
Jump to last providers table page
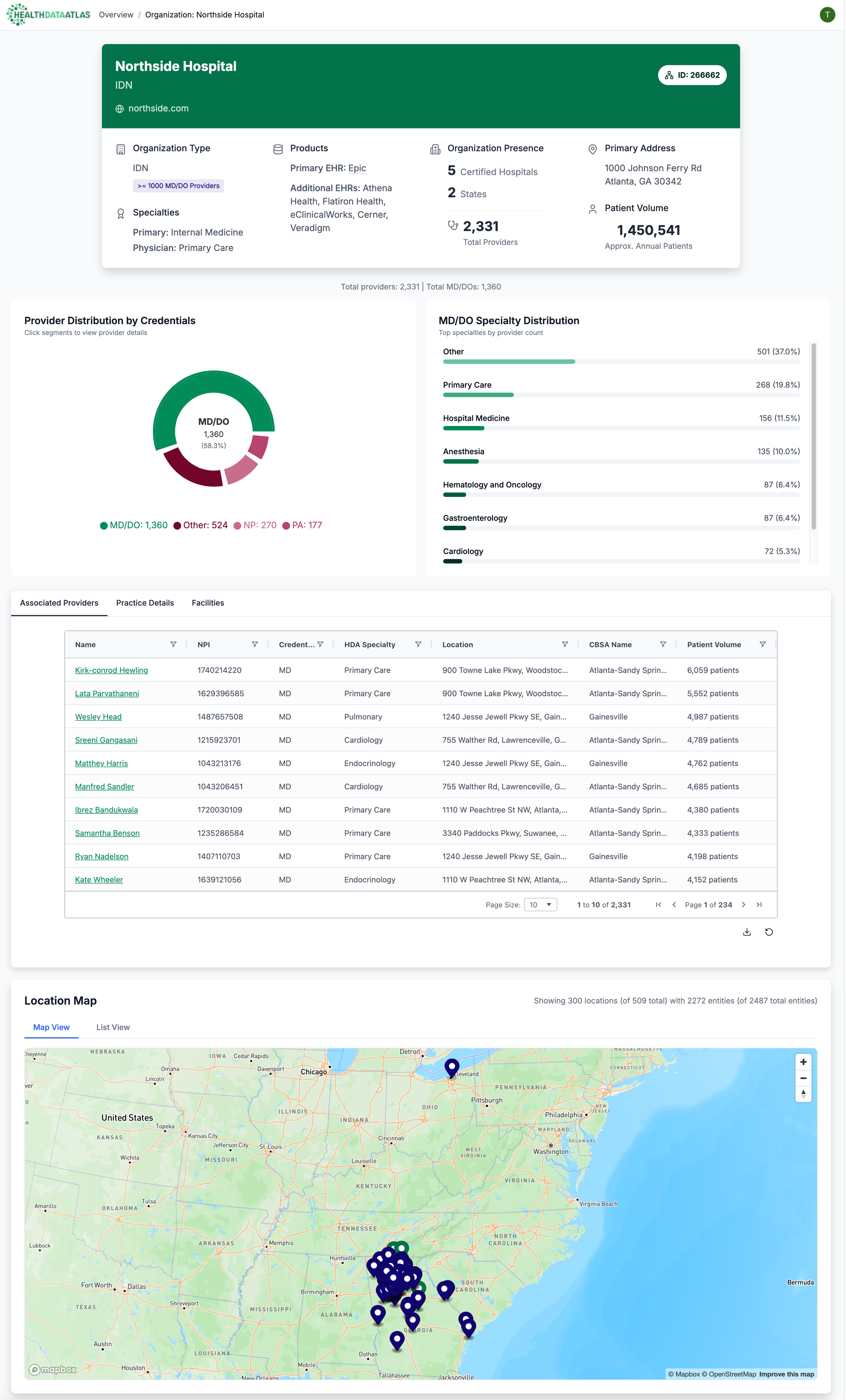click(x=759, y=905)
